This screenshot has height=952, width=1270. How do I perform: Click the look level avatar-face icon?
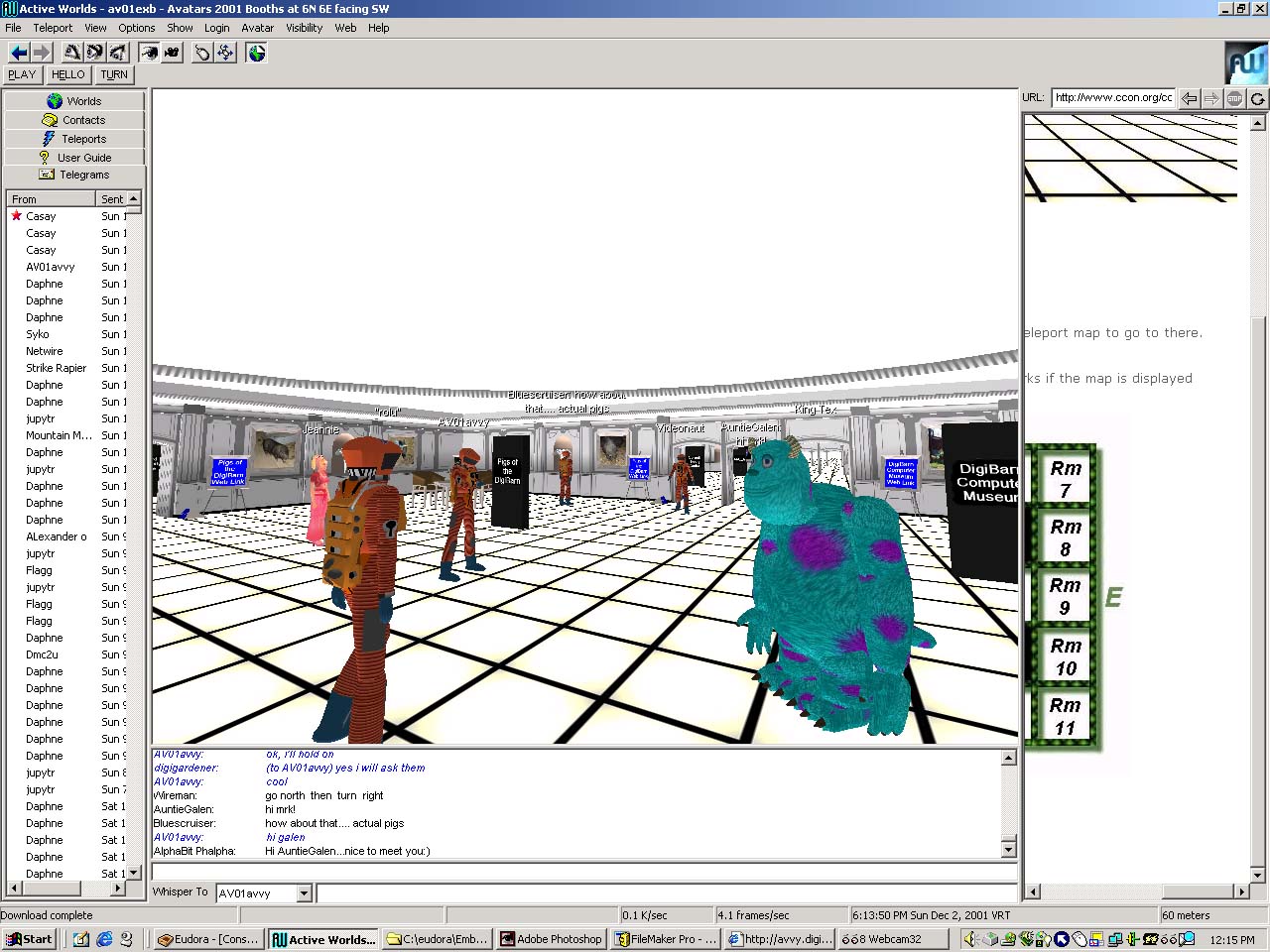(95, 53)
